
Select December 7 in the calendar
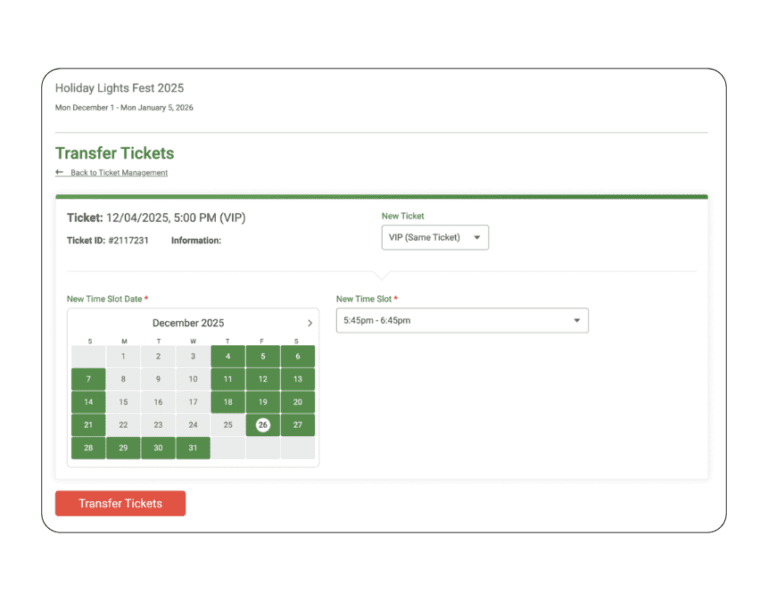[x=88, y=379]
